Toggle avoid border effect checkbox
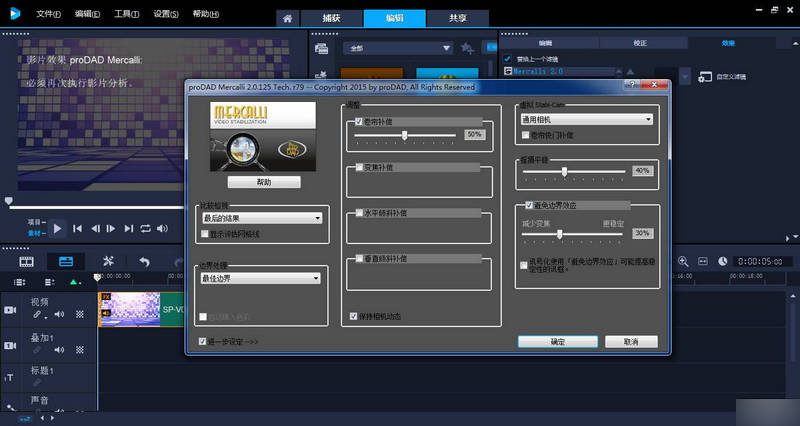Image resolution: width=800 pixels, height=426 pixels. click(x=529, y=205)
